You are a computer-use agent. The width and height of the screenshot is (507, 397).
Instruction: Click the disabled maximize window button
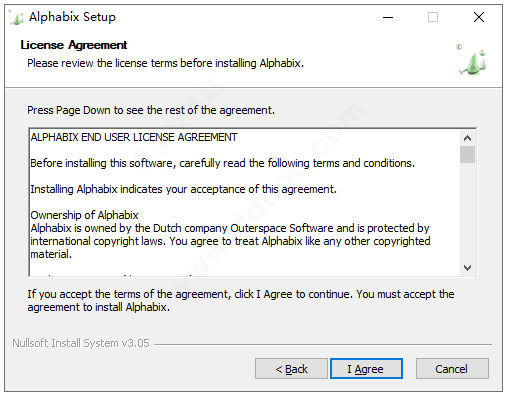(433, 17)
